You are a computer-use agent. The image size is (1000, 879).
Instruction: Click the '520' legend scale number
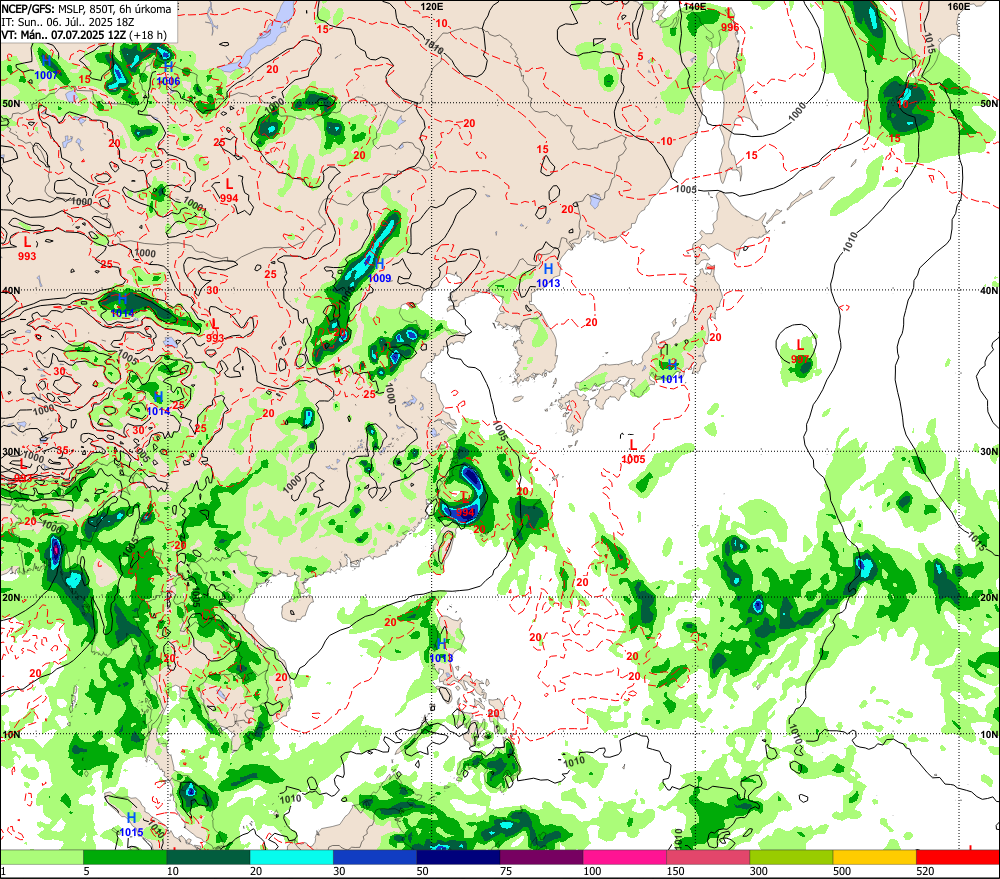(x=925, y=871)
